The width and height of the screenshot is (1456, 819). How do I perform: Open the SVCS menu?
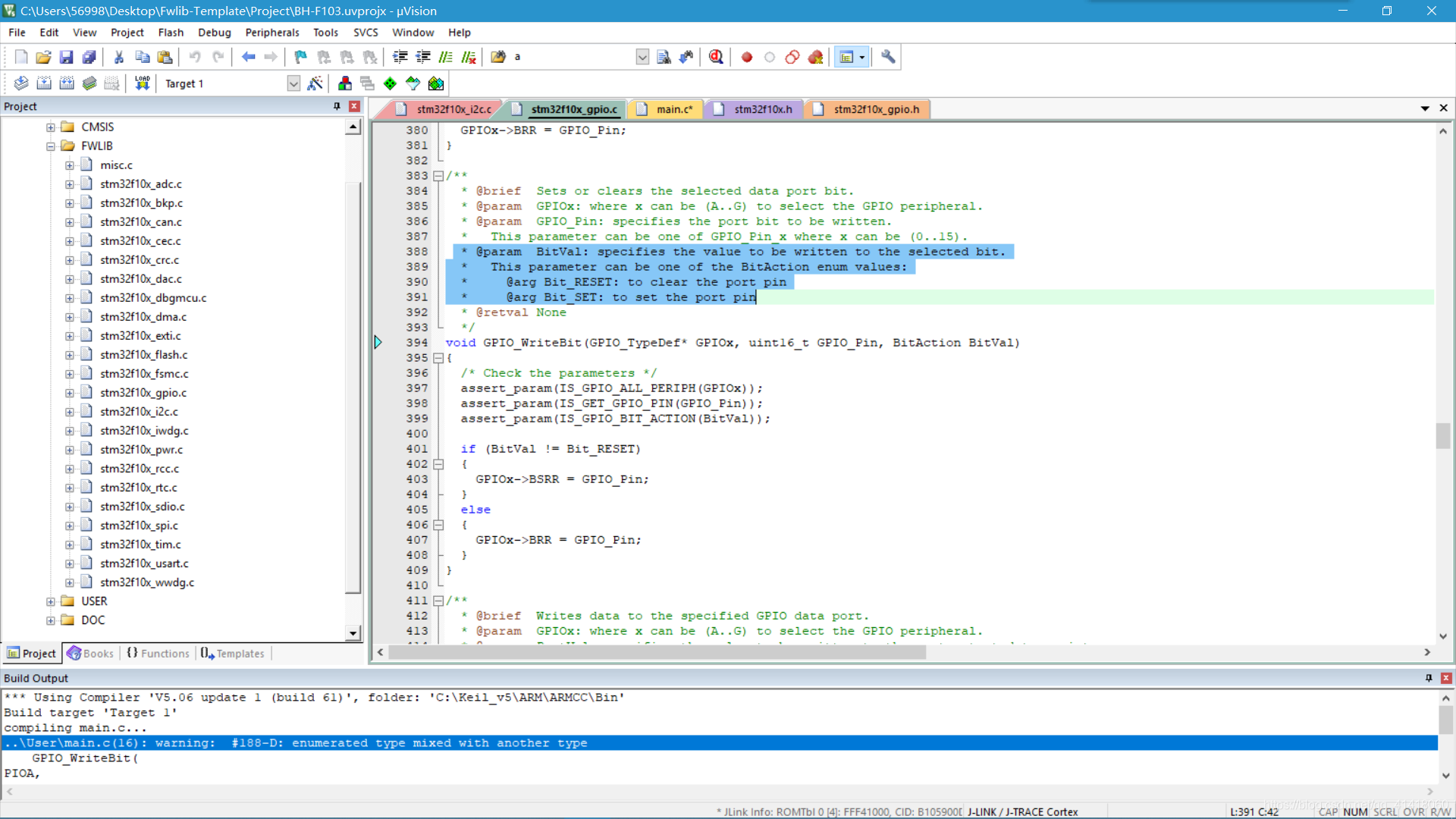(x=366, y=33)
